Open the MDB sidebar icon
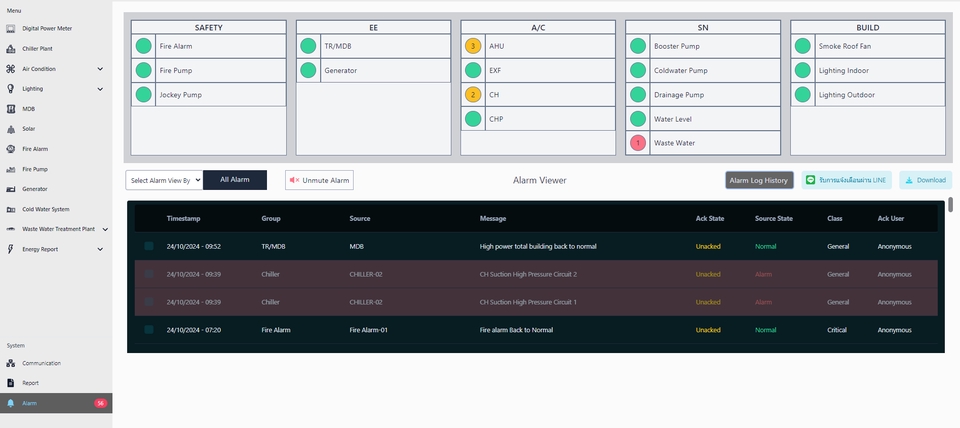Screen dimensions: 960x428 (x=10, y=109)
